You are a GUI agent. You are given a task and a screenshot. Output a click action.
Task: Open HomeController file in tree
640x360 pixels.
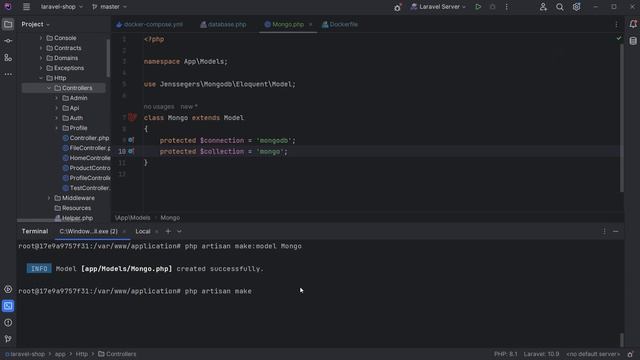(x=86, y=158)
